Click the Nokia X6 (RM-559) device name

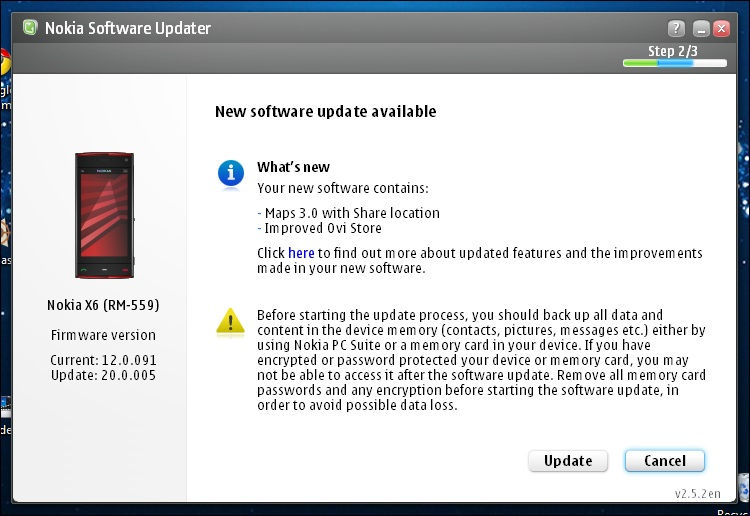(x=103, y=304)
